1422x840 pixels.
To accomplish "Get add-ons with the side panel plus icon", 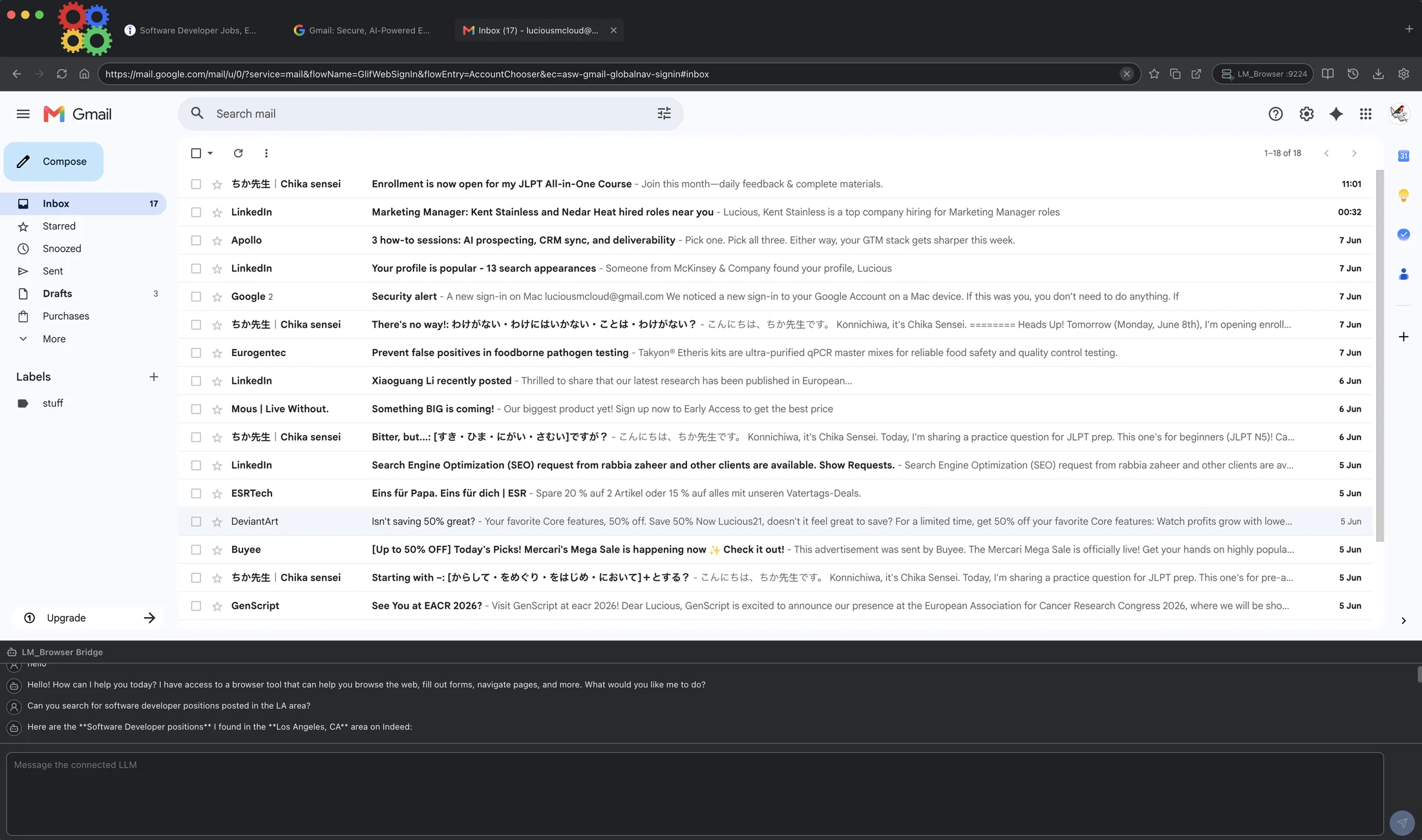I will click(x=1403, y=337).
